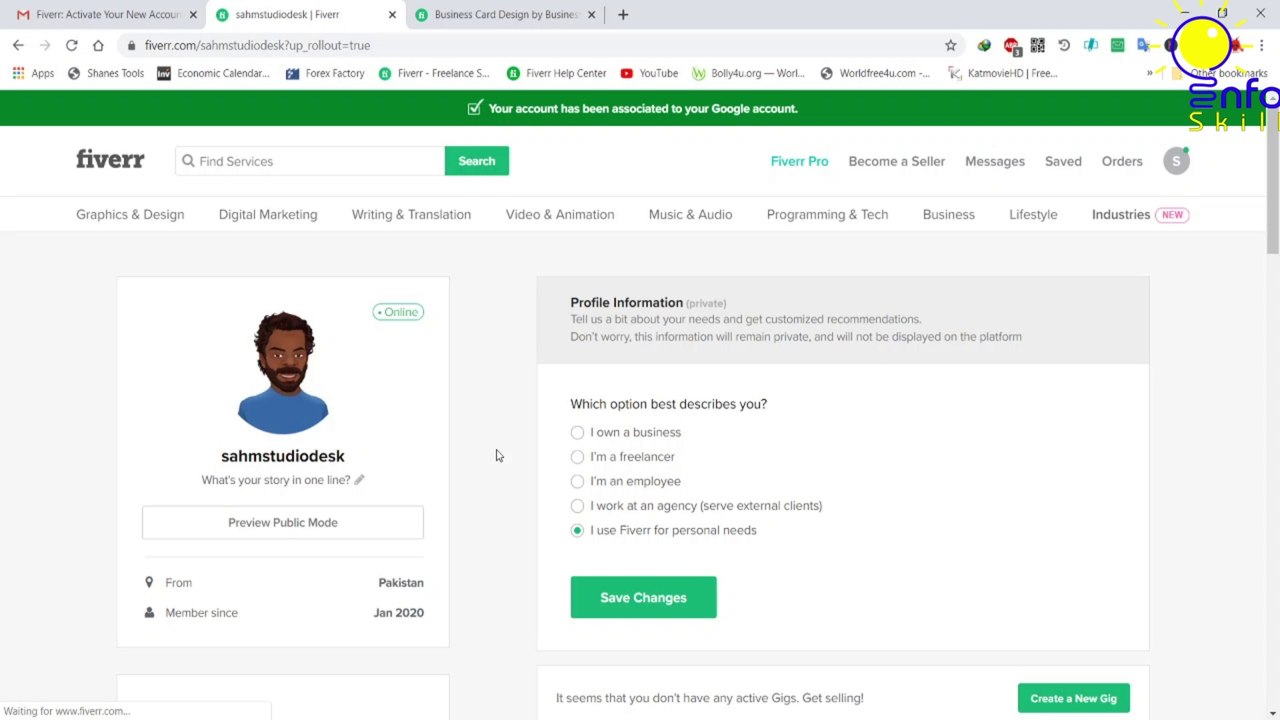Select "I'm an employee" option
This screenshot has width=1280, height=720.
577,481
